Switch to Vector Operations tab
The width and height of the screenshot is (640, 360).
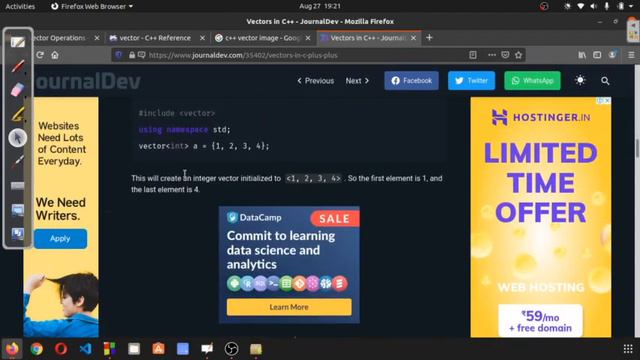(x=60, y=38)
